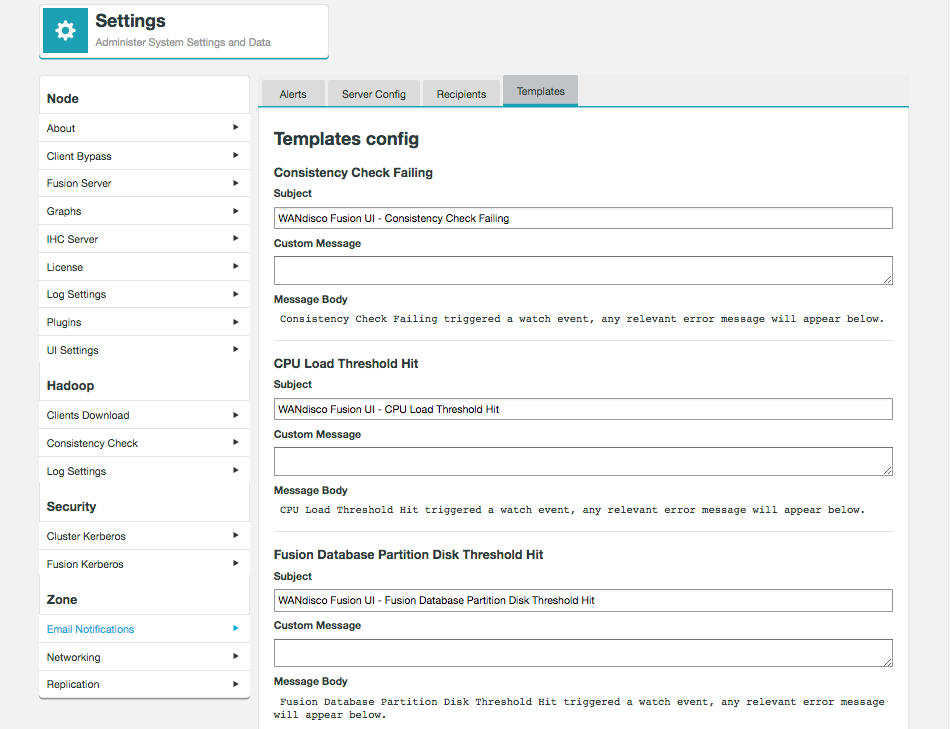The width and height of the screenshot is (950, 729).
Task: Click Fusion Database Partition subject field
Action: point(583,600)
